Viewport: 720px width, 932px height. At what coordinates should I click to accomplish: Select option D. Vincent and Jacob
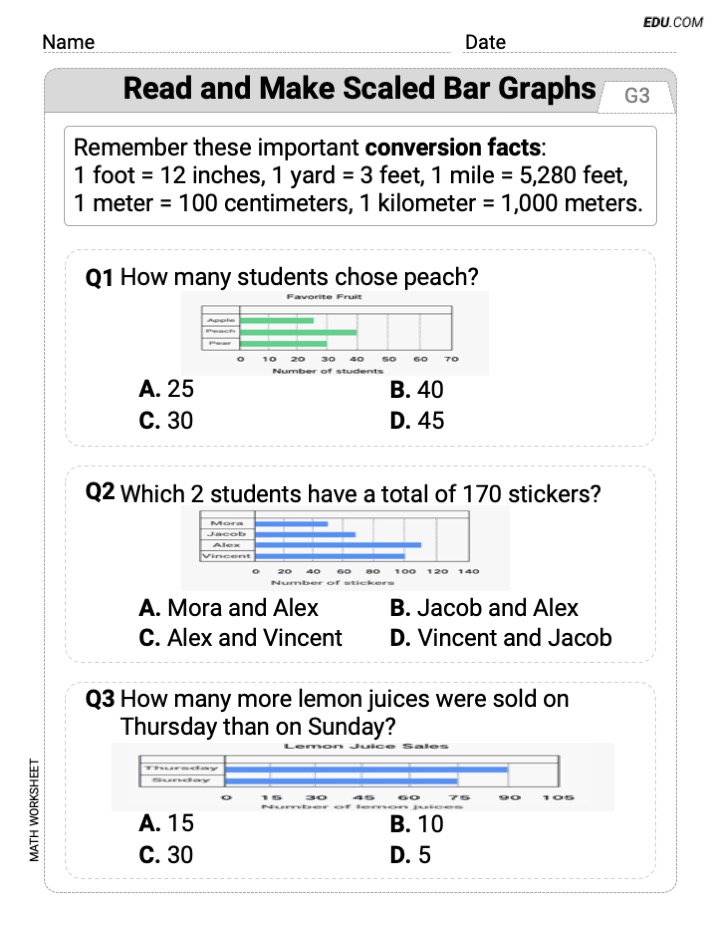click(x=501, y=638)
